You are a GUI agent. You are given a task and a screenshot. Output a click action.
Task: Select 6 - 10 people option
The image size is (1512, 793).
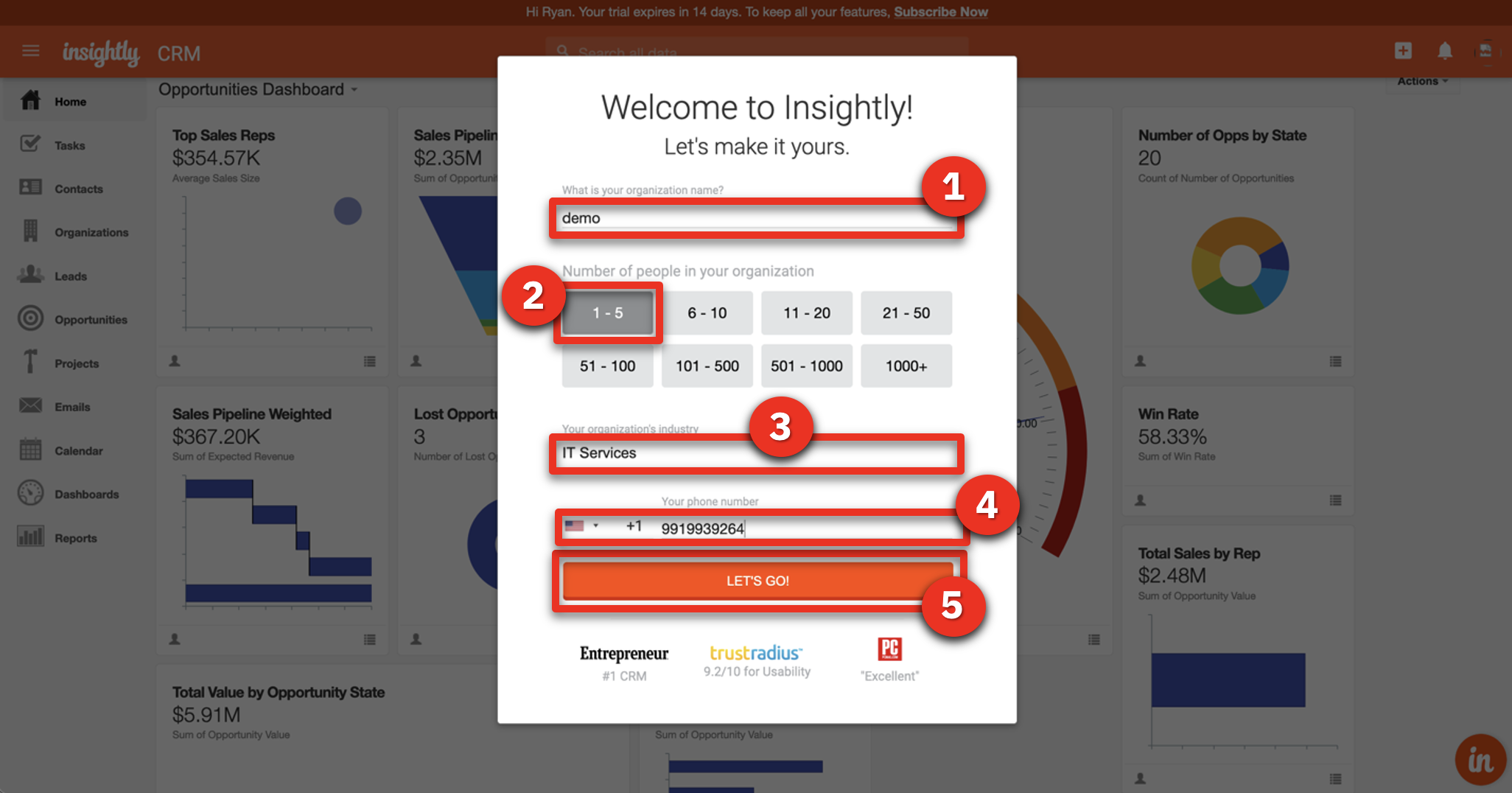pyautogui.click(x=707, y=313)
